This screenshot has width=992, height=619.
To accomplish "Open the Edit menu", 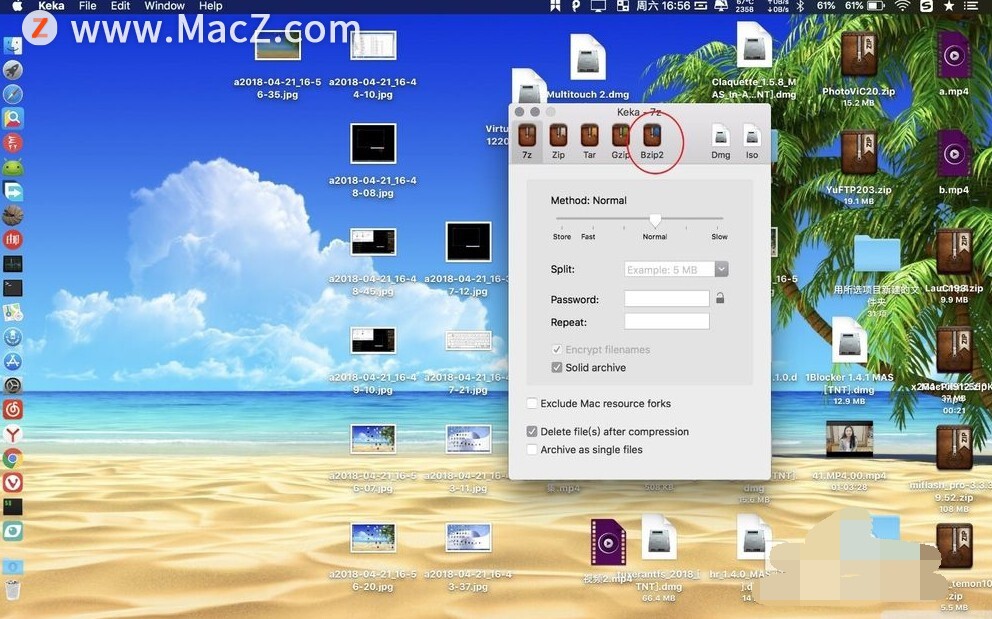I will click(x=120, y=6).
